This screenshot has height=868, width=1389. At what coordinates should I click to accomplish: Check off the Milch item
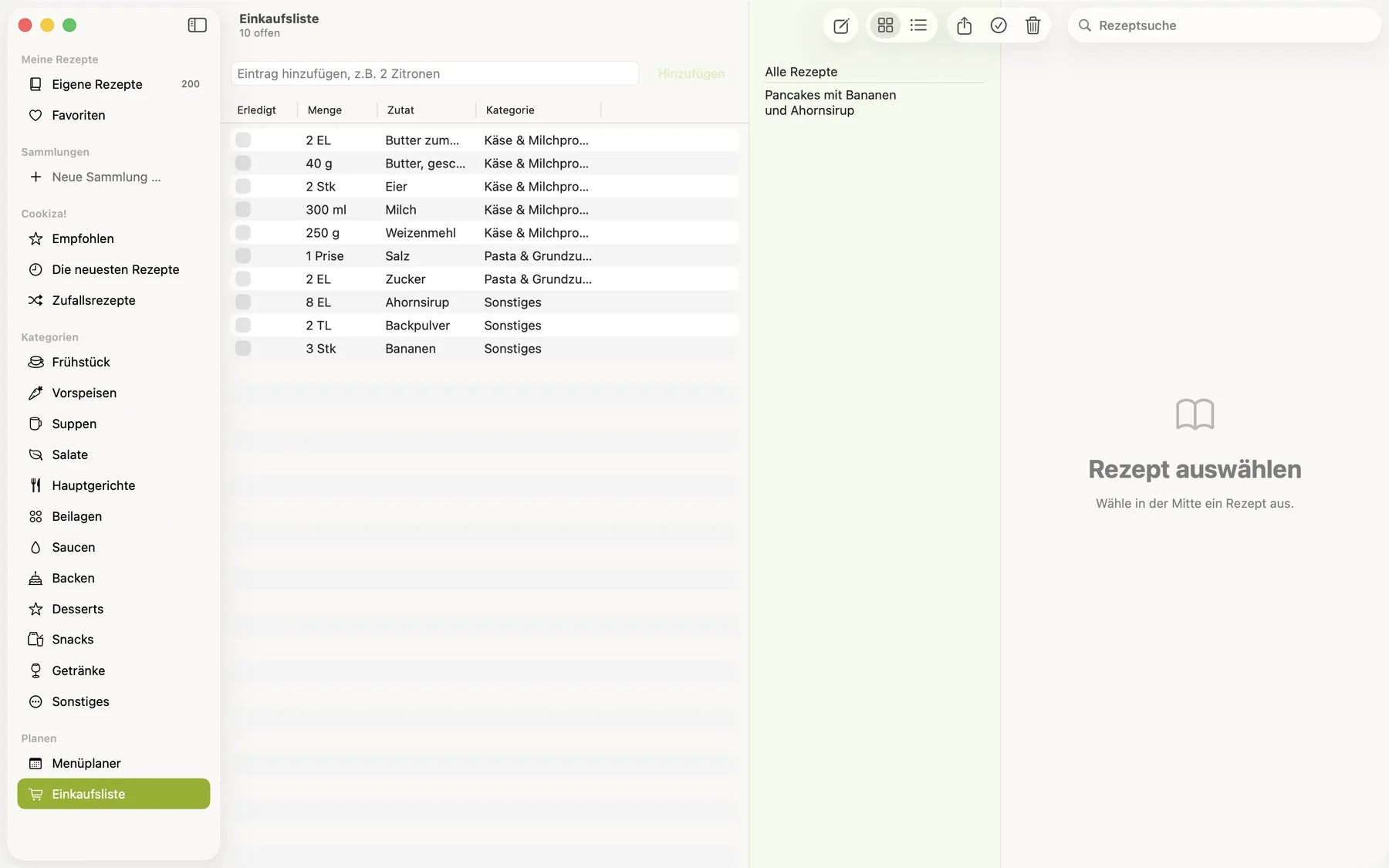[243, 210]
